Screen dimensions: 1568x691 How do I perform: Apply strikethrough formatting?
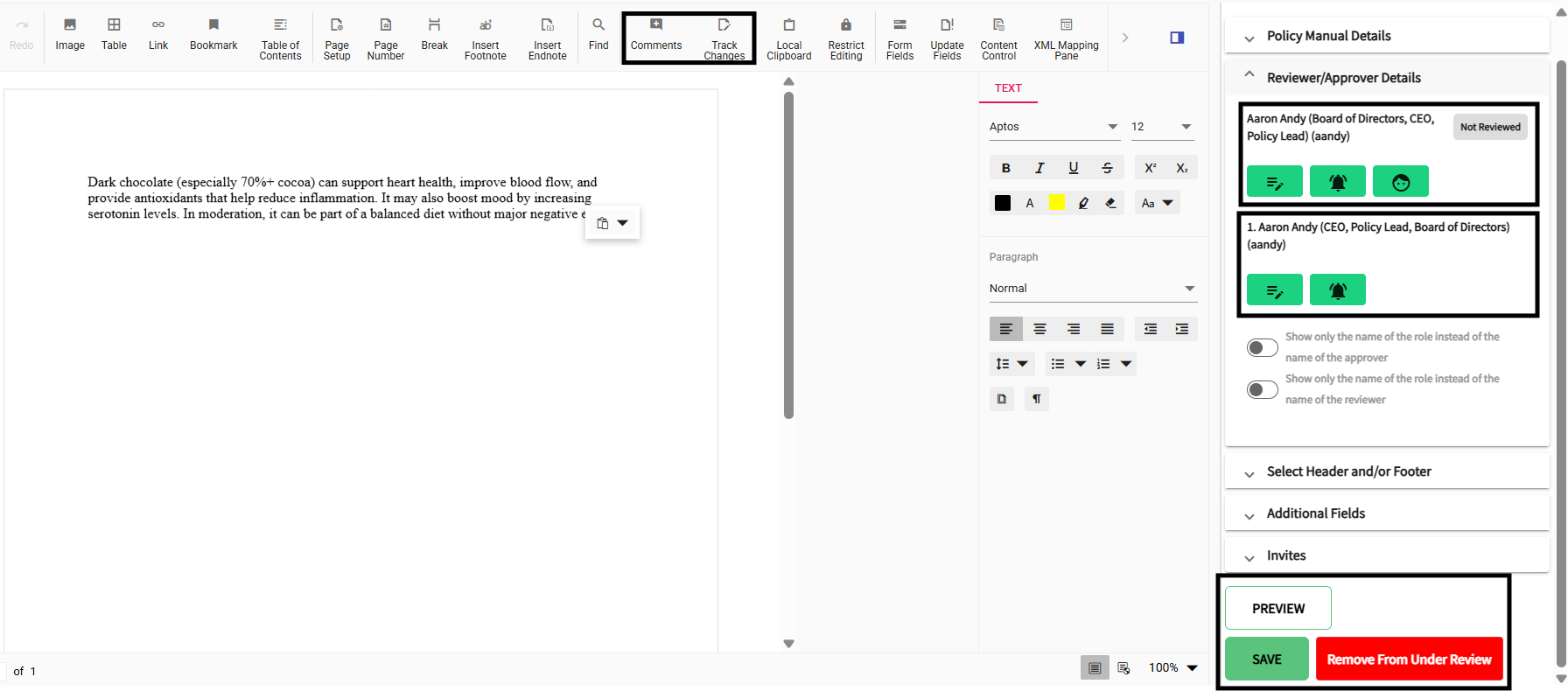point(1107,168)
